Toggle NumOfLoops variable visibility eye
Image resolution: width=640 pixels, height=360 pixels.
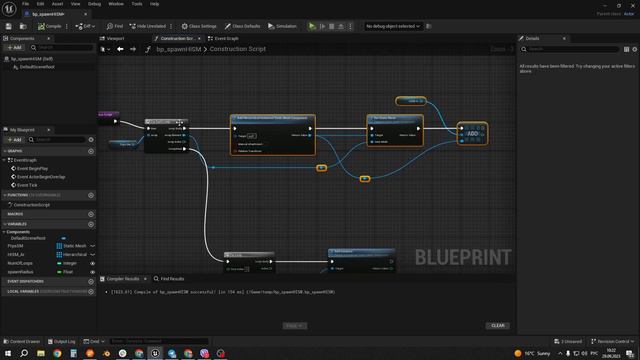pos(93,263)
